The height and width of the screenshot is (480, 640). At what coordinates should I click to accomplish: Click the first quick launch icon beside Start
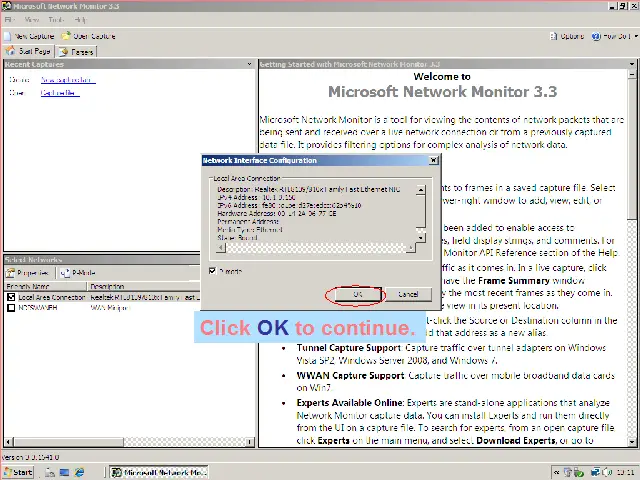click(50, 472)
